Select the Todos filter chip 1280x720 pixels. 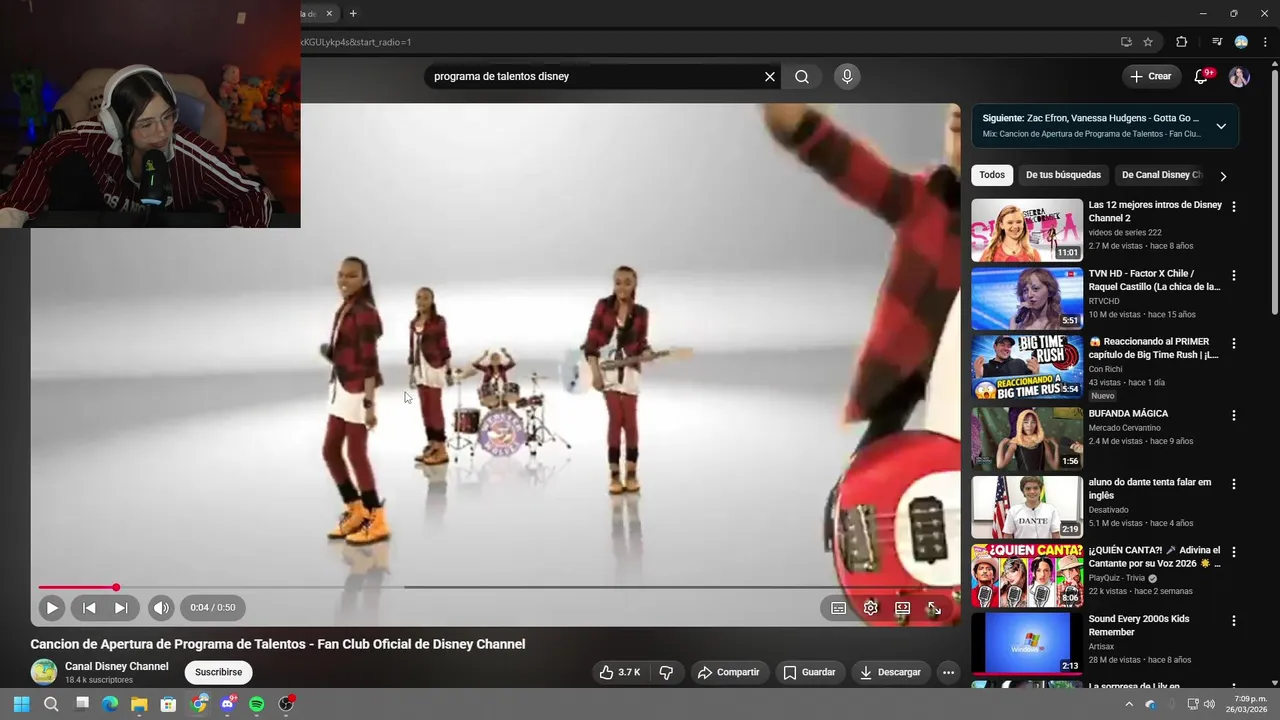[992, 175]
